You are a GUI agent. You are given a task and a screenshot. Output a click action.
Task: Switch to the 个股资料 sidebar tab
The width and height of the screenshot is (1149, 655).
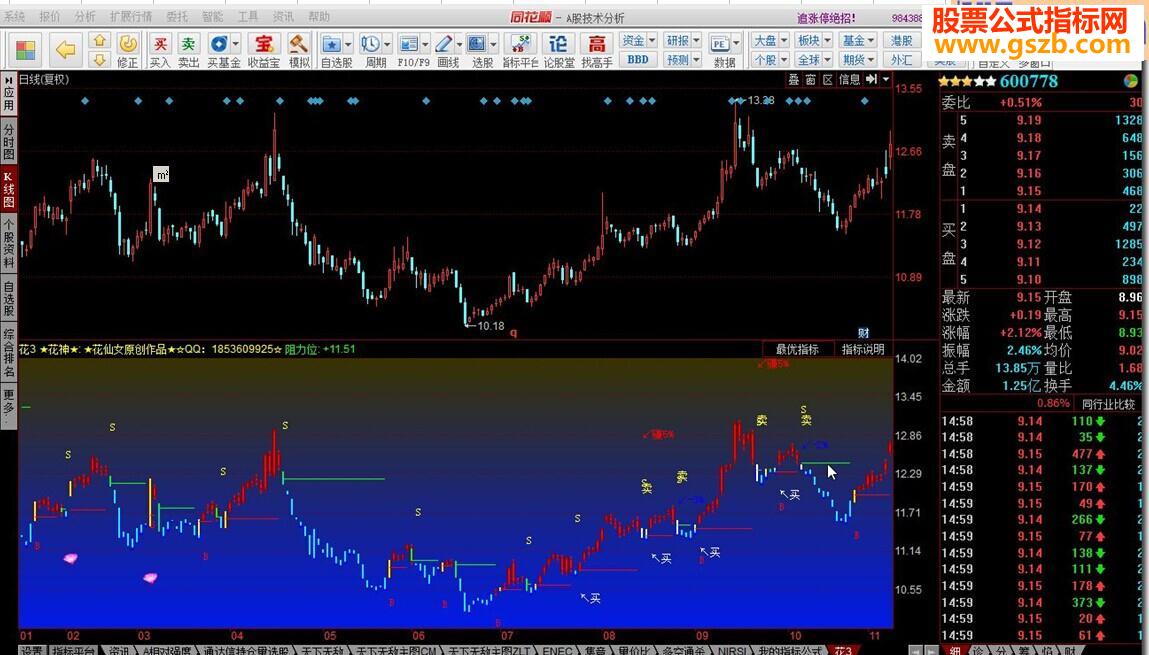(9, 243)
